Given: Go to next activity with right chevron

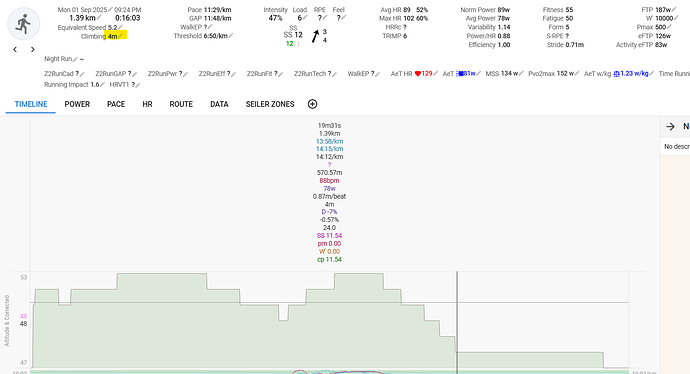Looking at the screenshot, I should pos(33,50).
